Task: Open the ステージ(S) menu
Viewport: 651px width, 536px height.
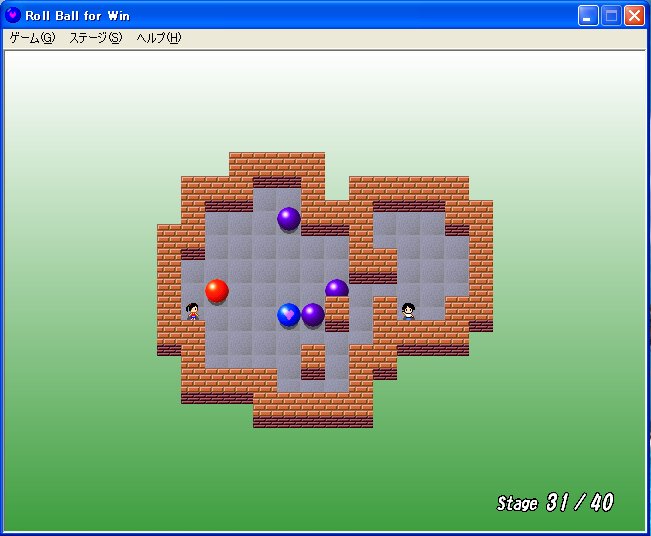Action: pyautogui.click(x=95, y=38)
